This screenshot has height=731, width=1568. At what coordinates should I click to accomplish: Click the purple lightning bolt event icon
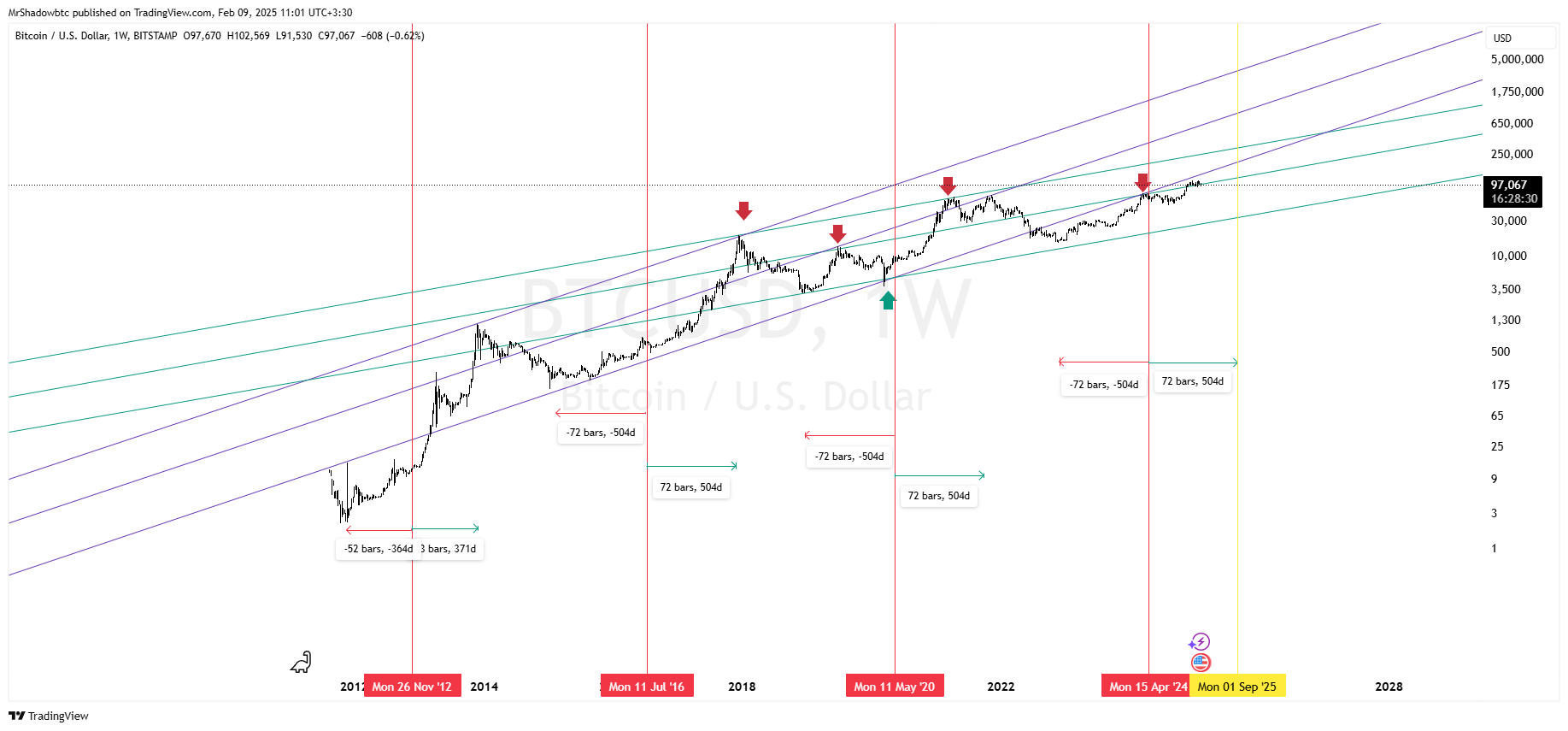click(x=1200, y=641)
